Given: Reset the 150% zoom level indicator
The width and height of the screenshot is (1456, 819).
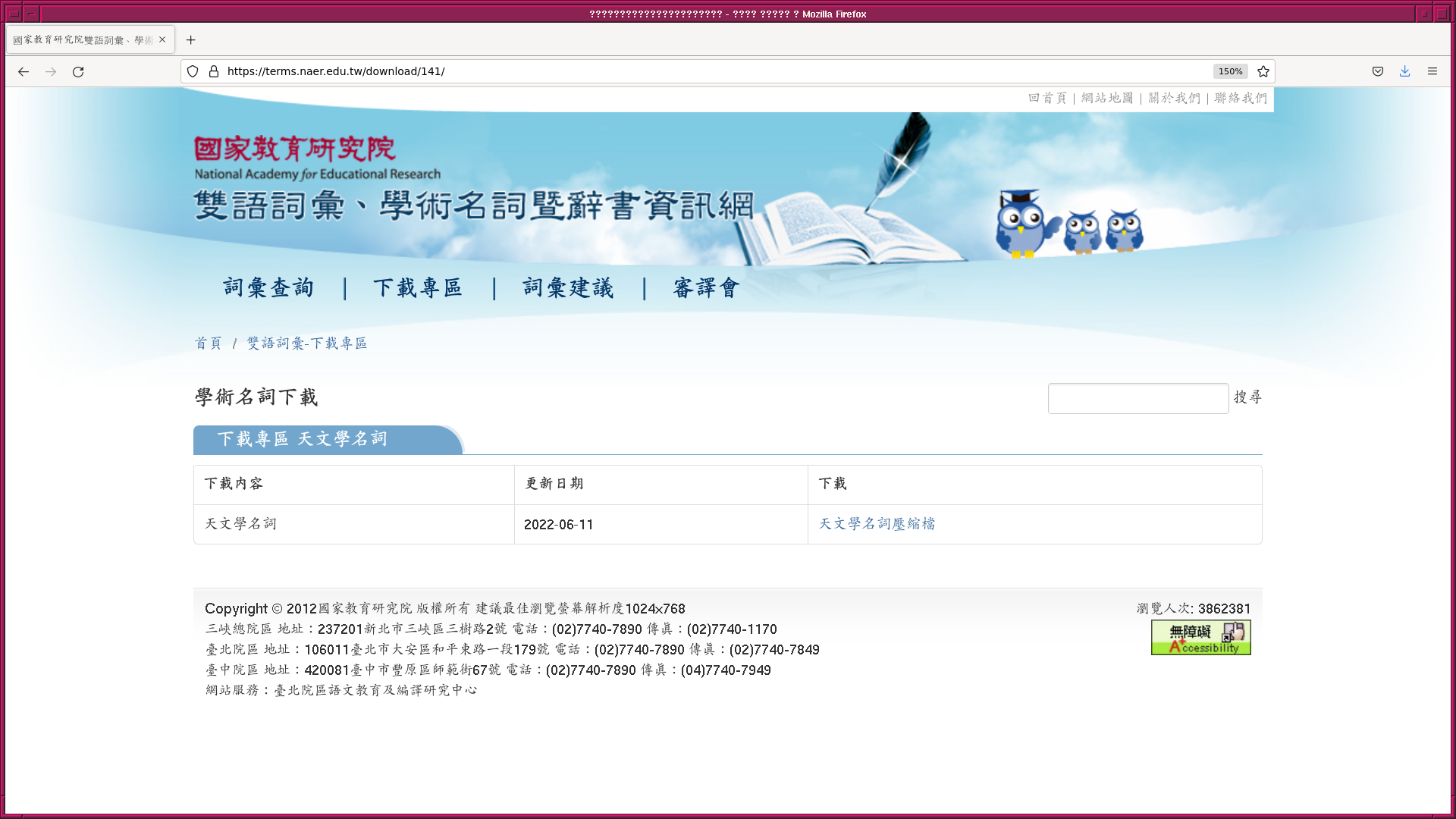Looking at the screenshot, I should pyautogui.click(x=1230, y=71).
